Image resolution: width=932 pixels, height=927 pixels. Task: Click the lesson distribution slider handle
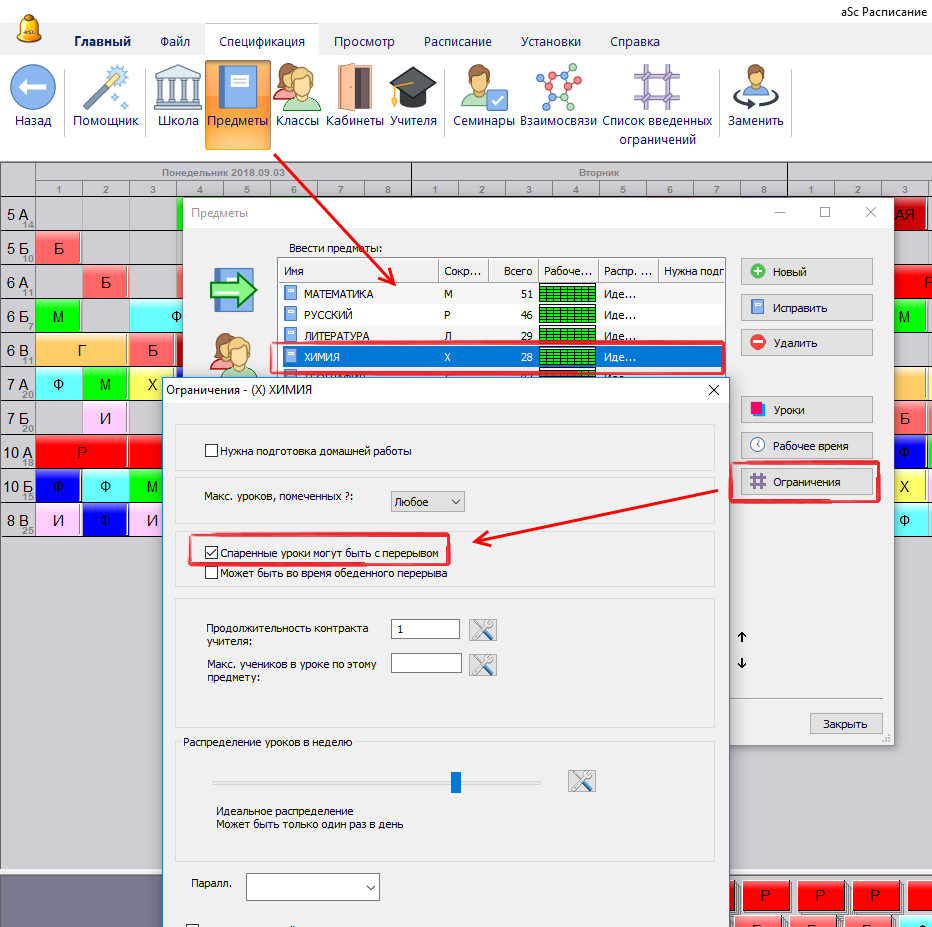(x=456, y=782)
